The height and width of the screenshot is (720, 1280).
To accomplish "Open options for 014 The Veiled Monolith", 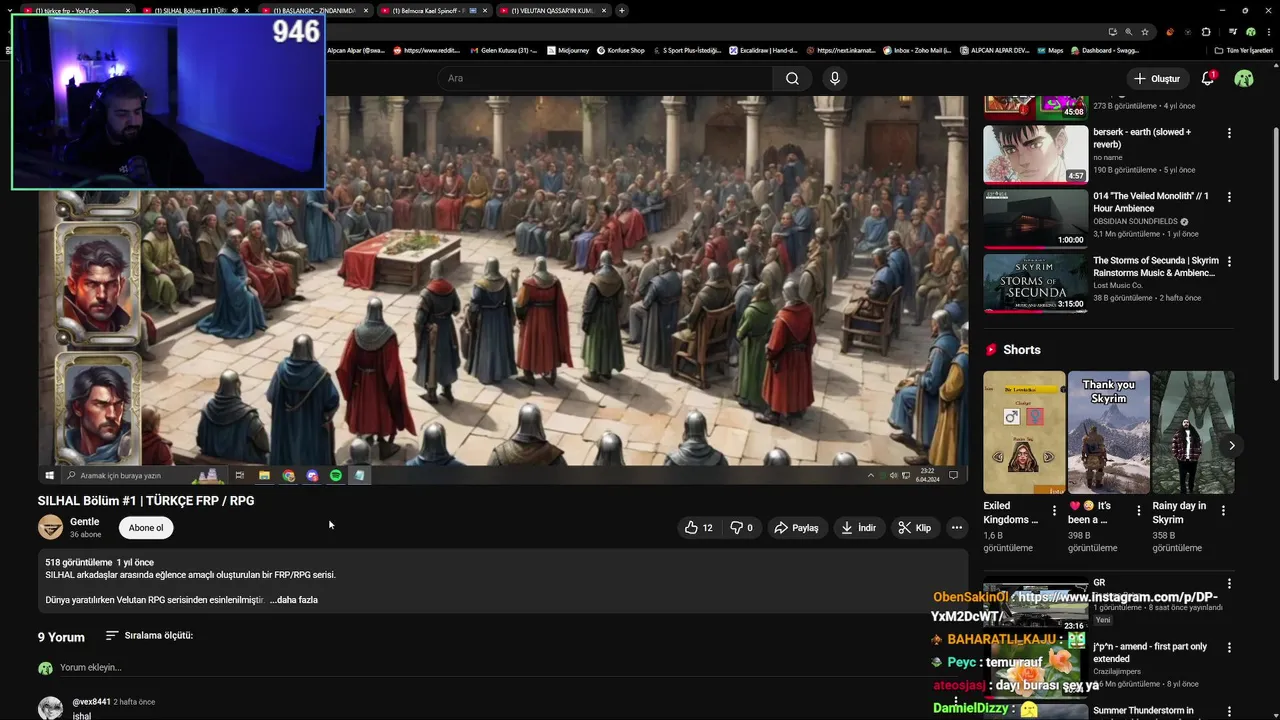I will coord(1229,197).
